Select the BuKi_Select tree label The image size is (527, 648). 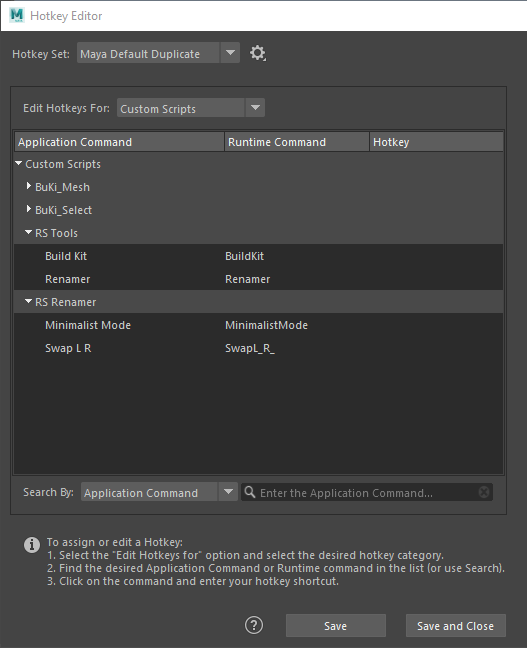point(63,210)
